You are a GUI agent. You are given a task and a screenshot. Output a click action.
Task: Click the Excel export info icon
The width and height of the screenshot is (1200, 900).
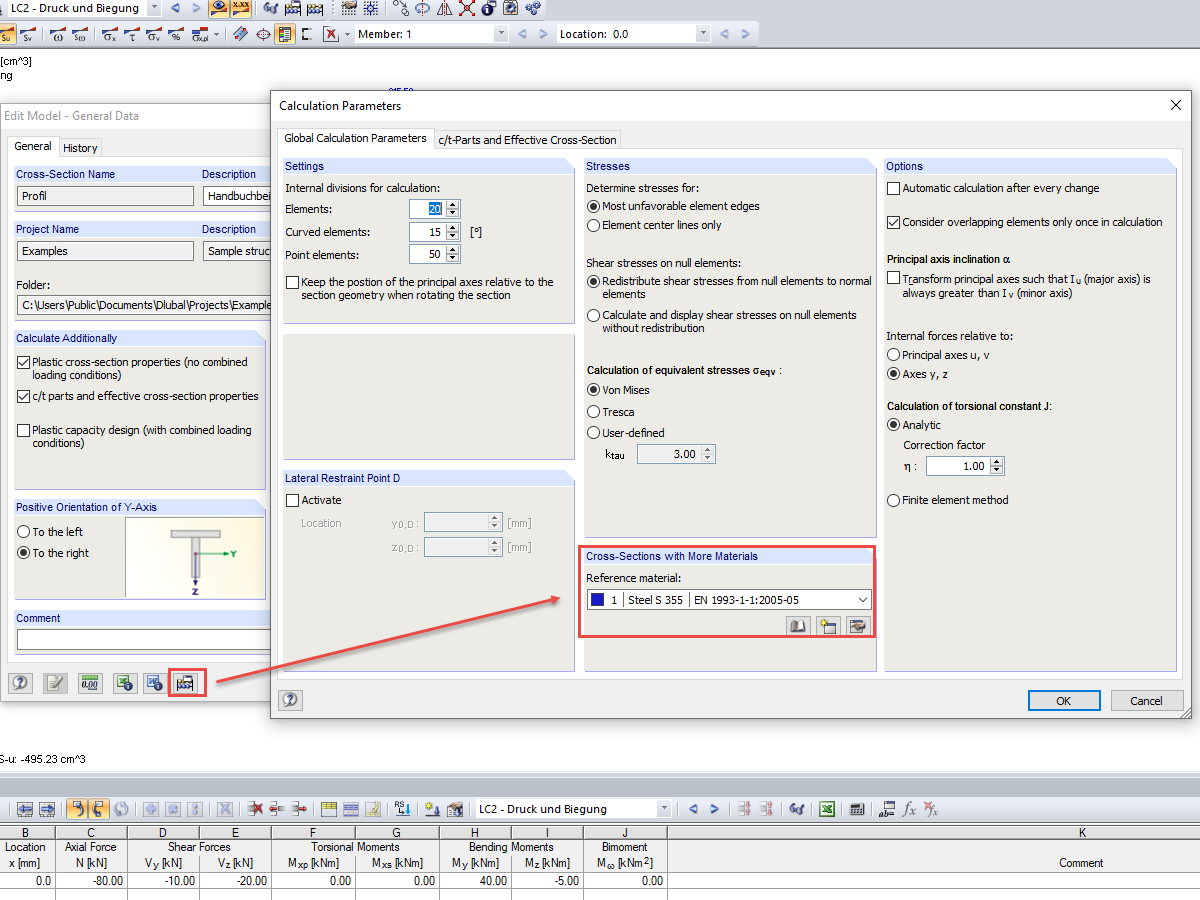click(124, 683)
